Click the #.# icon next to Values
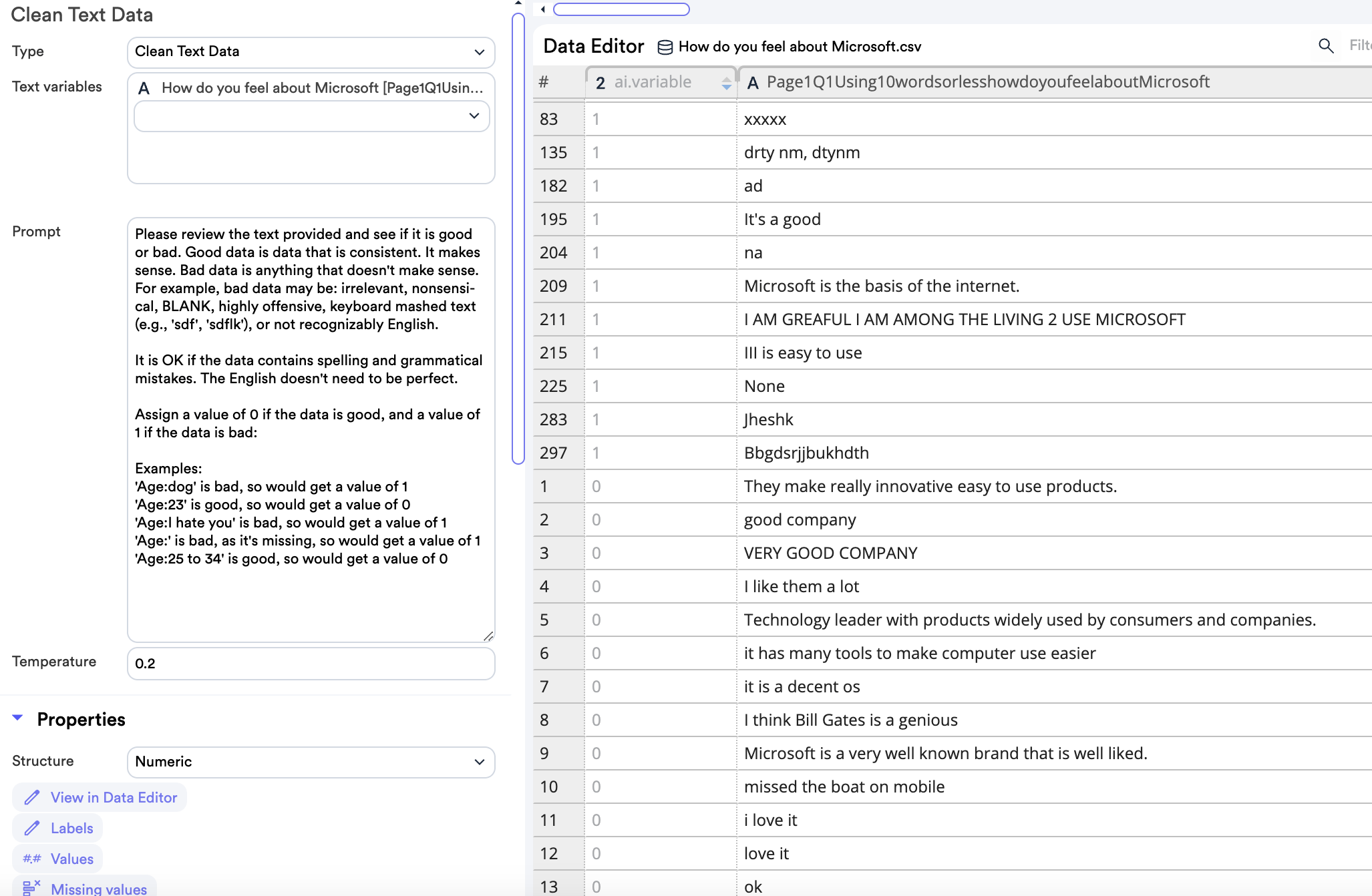This screenshot has width=1372, height=896. click(x=31, y=859)
